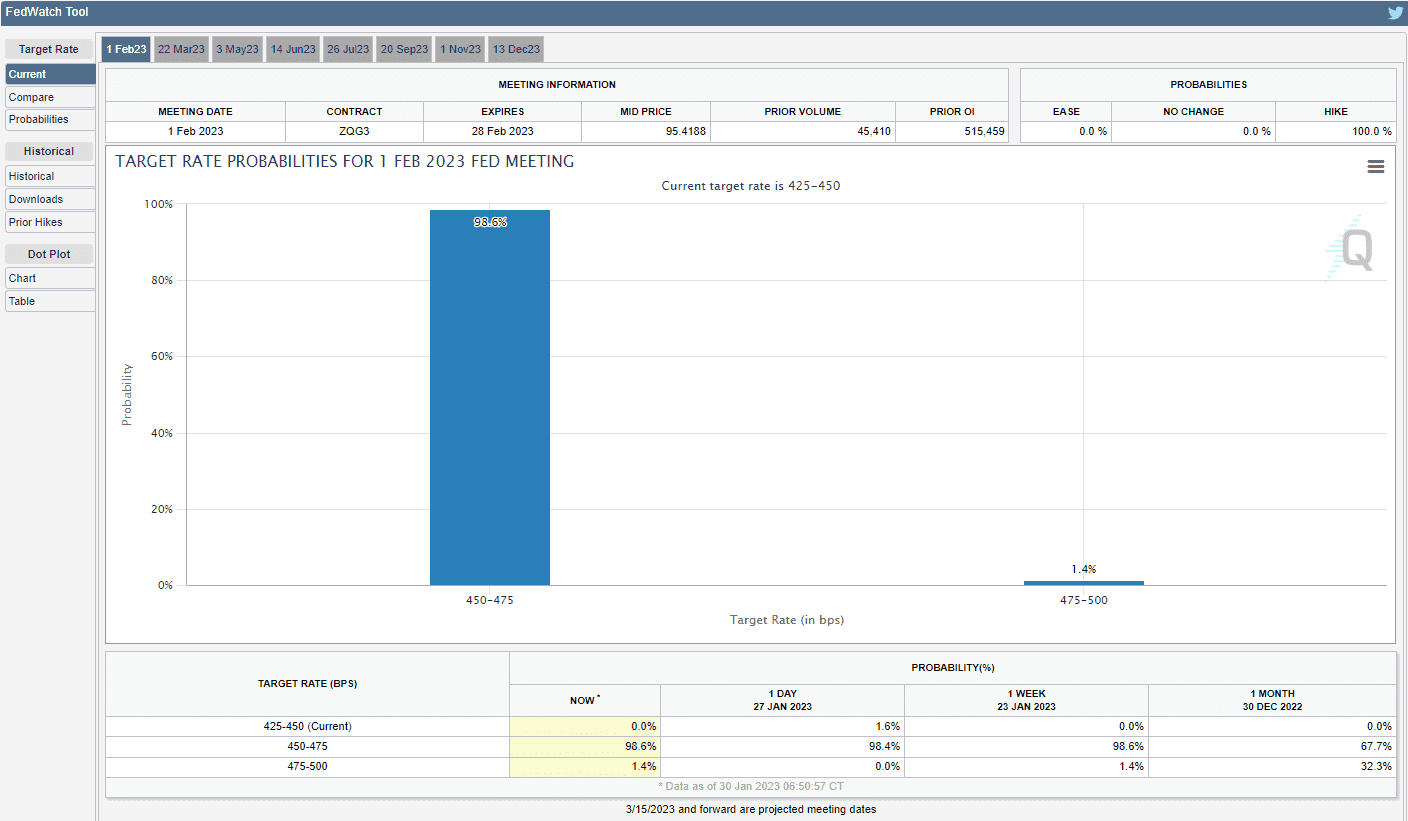Select the 22 Mar23 meeting tab

coord(181,49)
